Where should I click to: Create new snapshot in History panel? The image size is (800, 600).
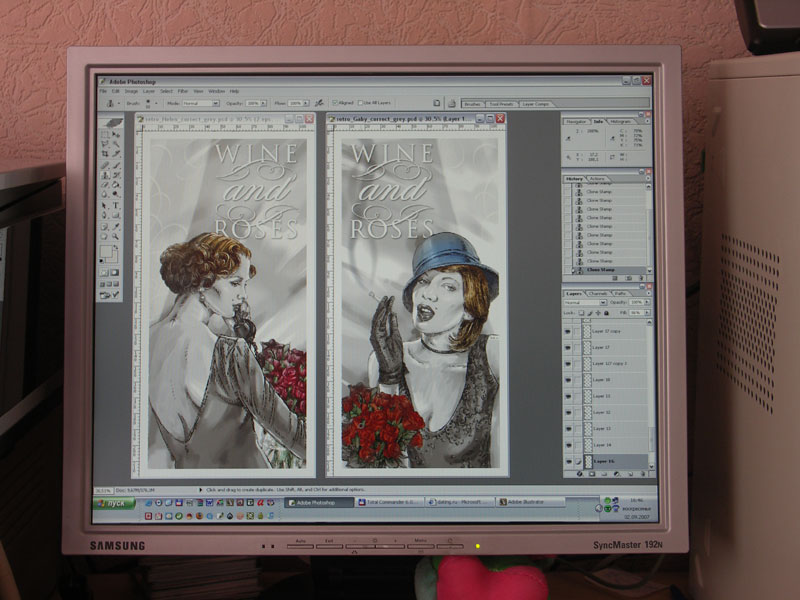pyautogui.click(x=628, y=278)
